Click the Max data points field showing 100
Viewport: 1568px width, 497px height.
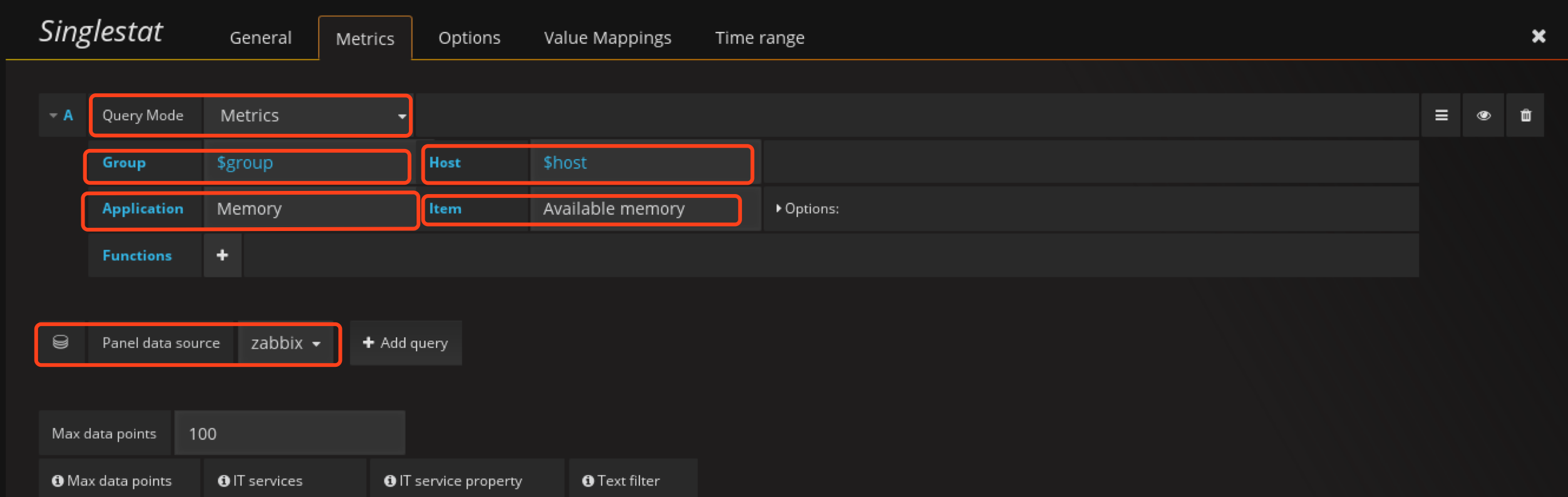point(289,433)
